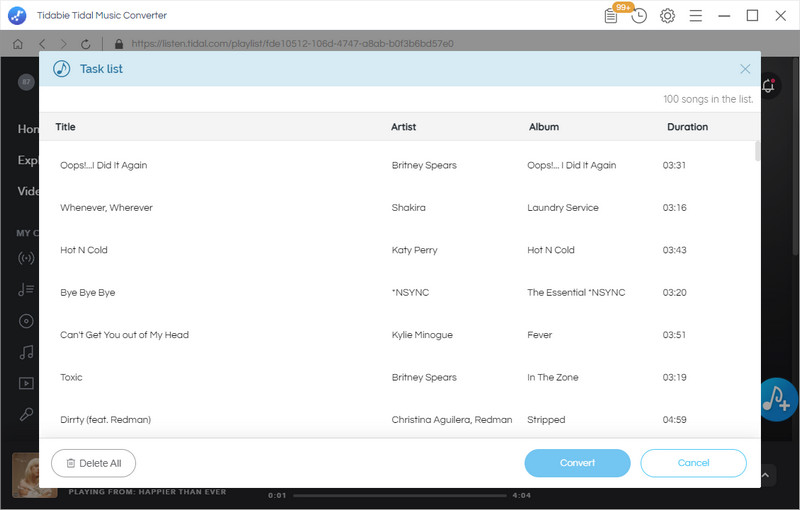Click Delete All button
The width and height of the screenshot is (800, 510).
click(93, 463)
